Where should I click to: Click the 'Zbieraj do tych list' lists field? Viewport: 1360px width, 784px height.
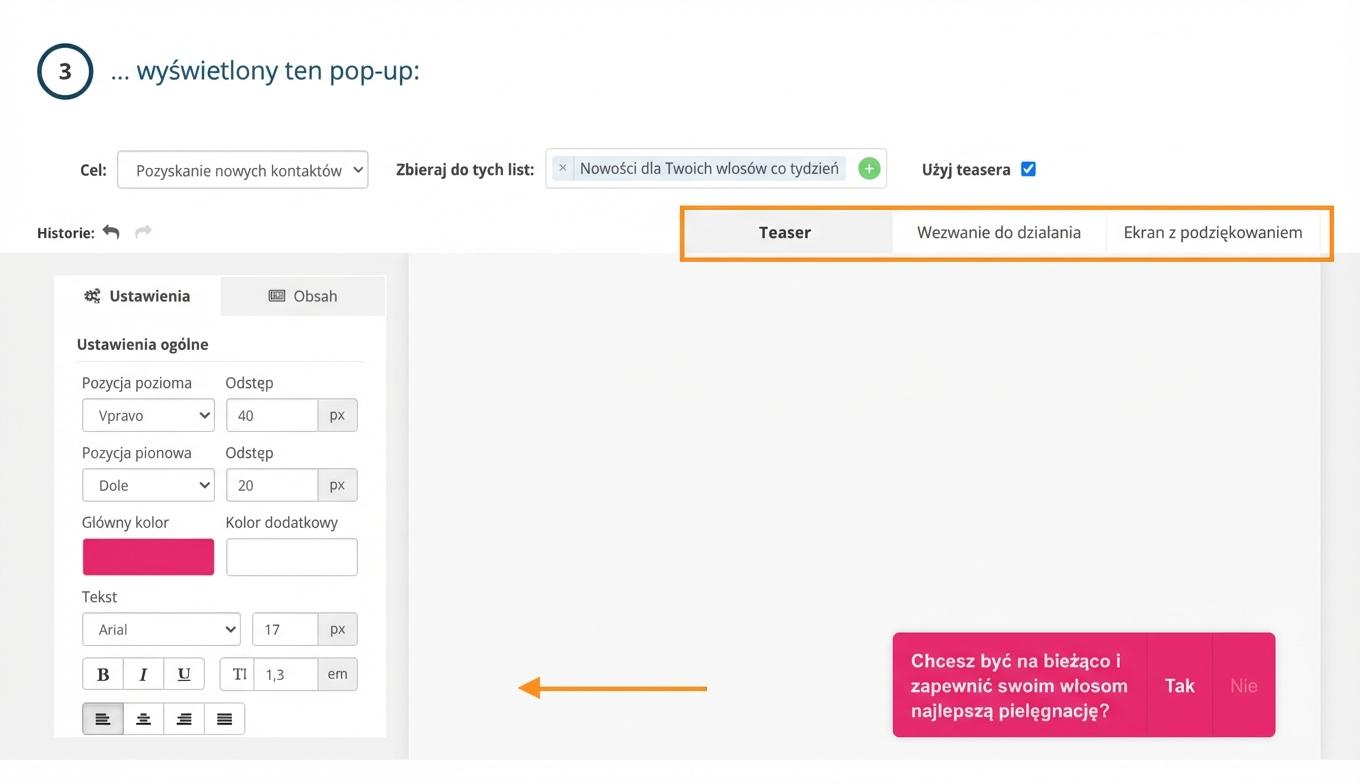point(716,169)
